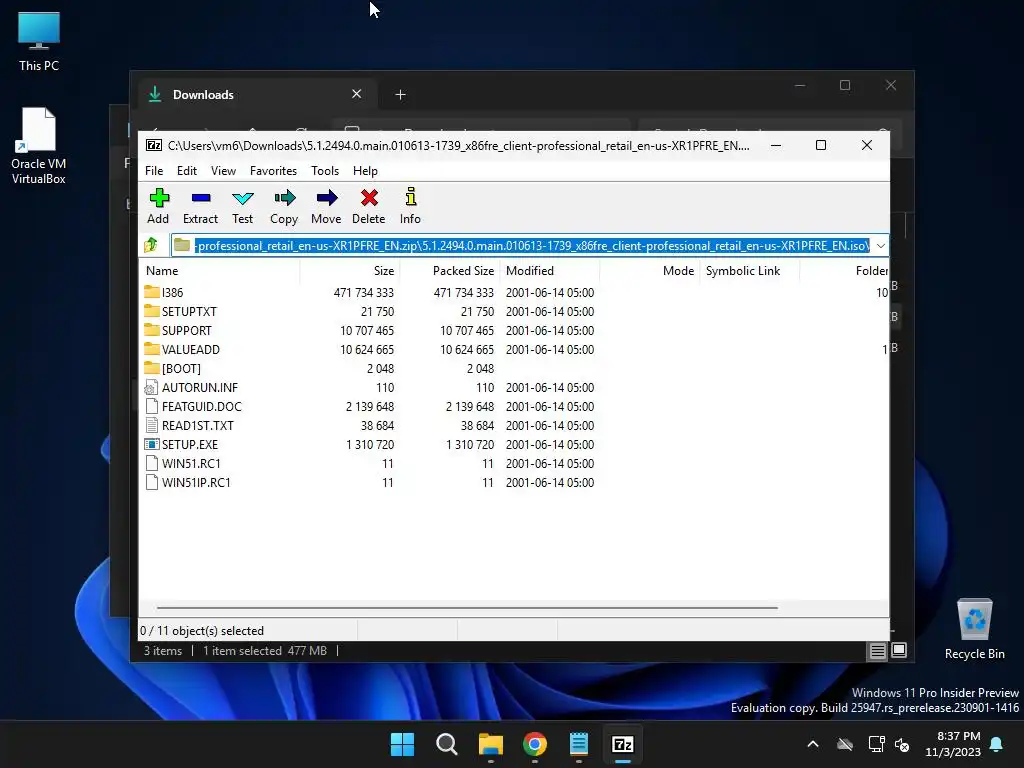Viewport: 1024px width, 768px height.
Task: Open the Favorites menu
Action: pos(273,170)
